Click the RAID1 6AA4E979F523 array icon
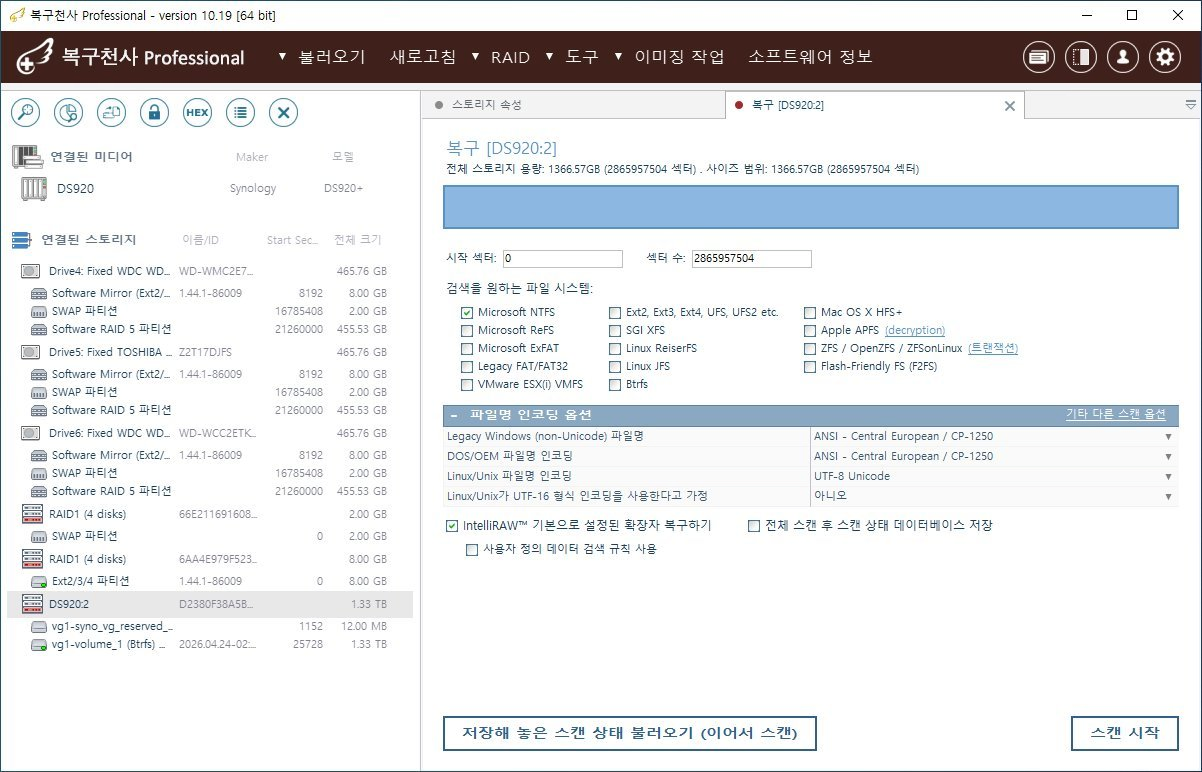The width and height of the screenshot is (1202, 772). [x=30, y=559]
